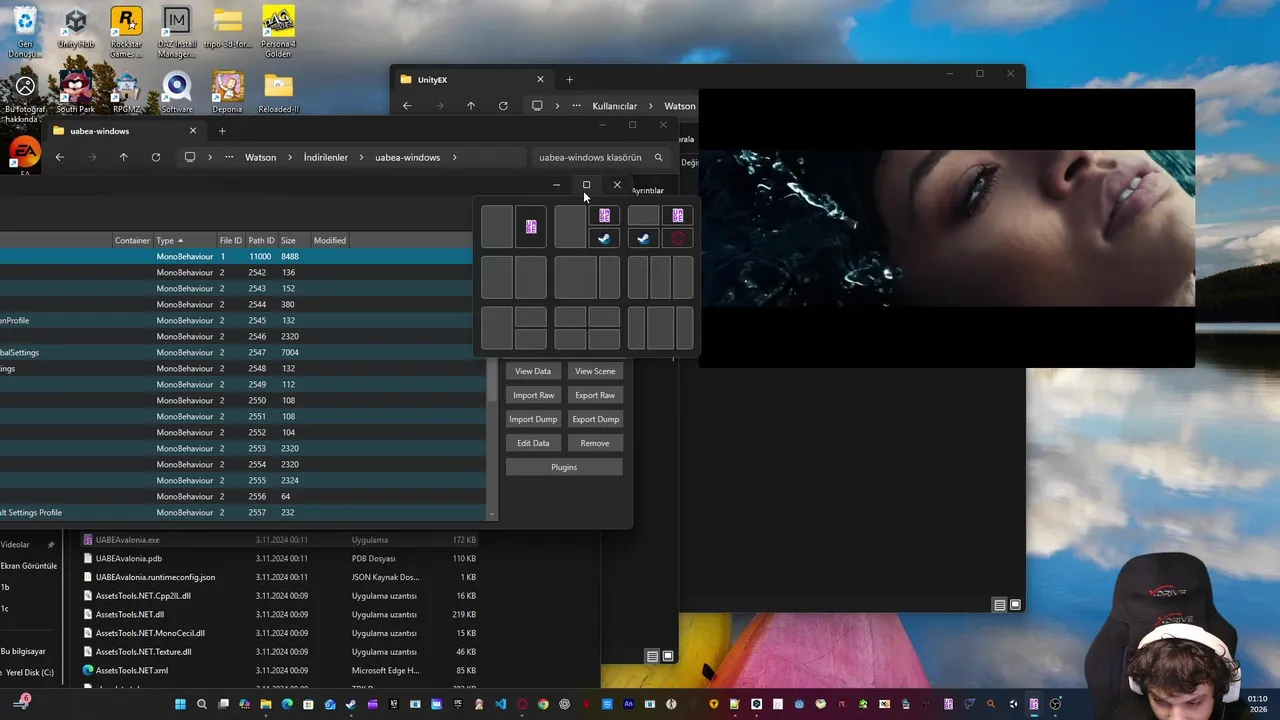The width and height of the screenshot is (1280, 720).
Task: Close the UnityEX tab
Action: (x=540, y=79)
